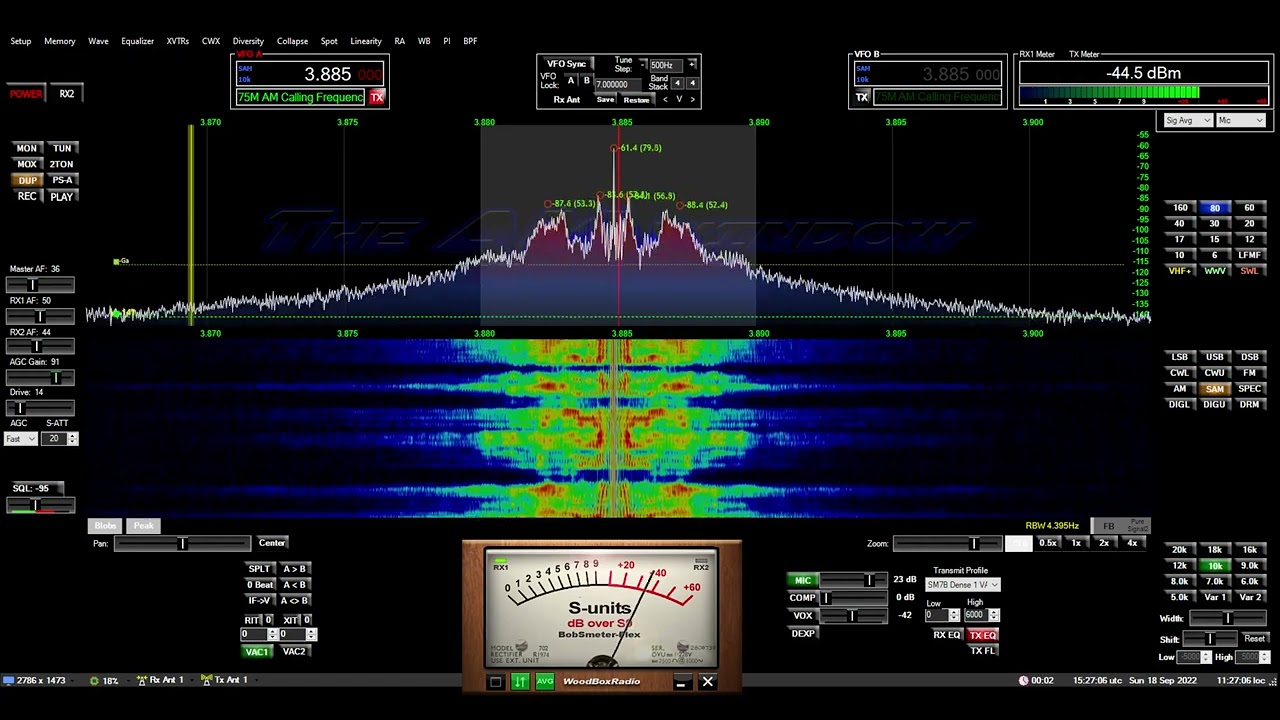Viewport: 1280px width, 720px height.
Task: Decrease tune step with minus button
Action: [x=643, y=65]
